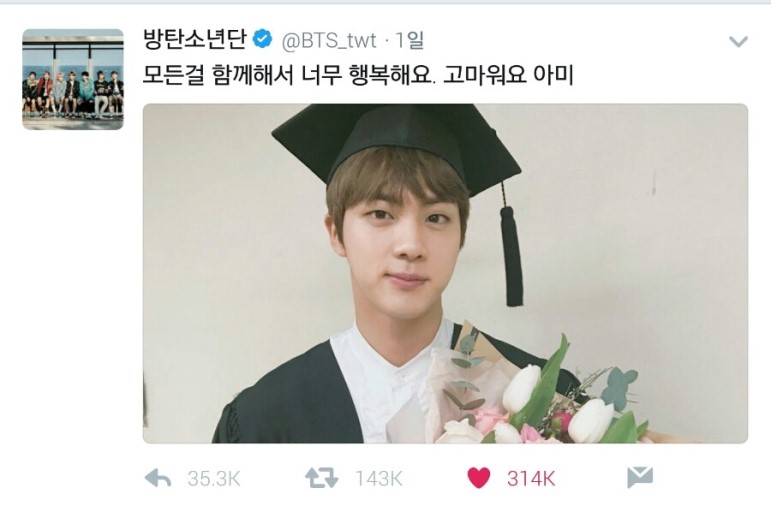Show the 143K retweets count
The width and height of the screenshot is (771, 512).
pyautogui.click(x=379, y=479)
